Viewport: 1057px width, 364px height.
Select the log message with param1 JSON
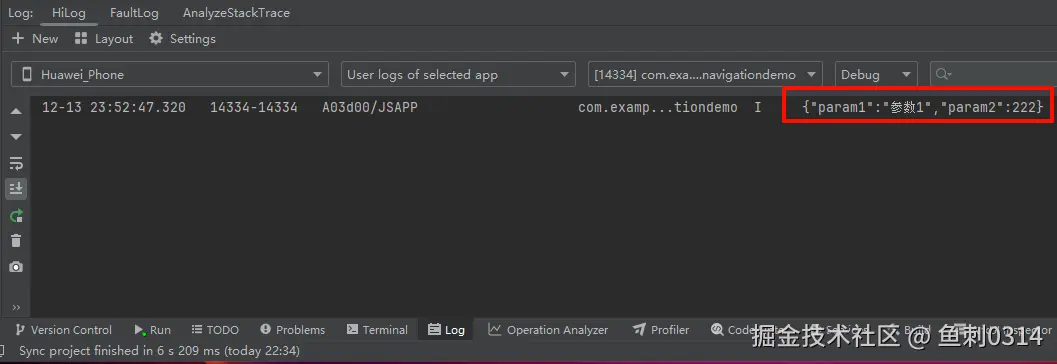(x=923, y=107)
